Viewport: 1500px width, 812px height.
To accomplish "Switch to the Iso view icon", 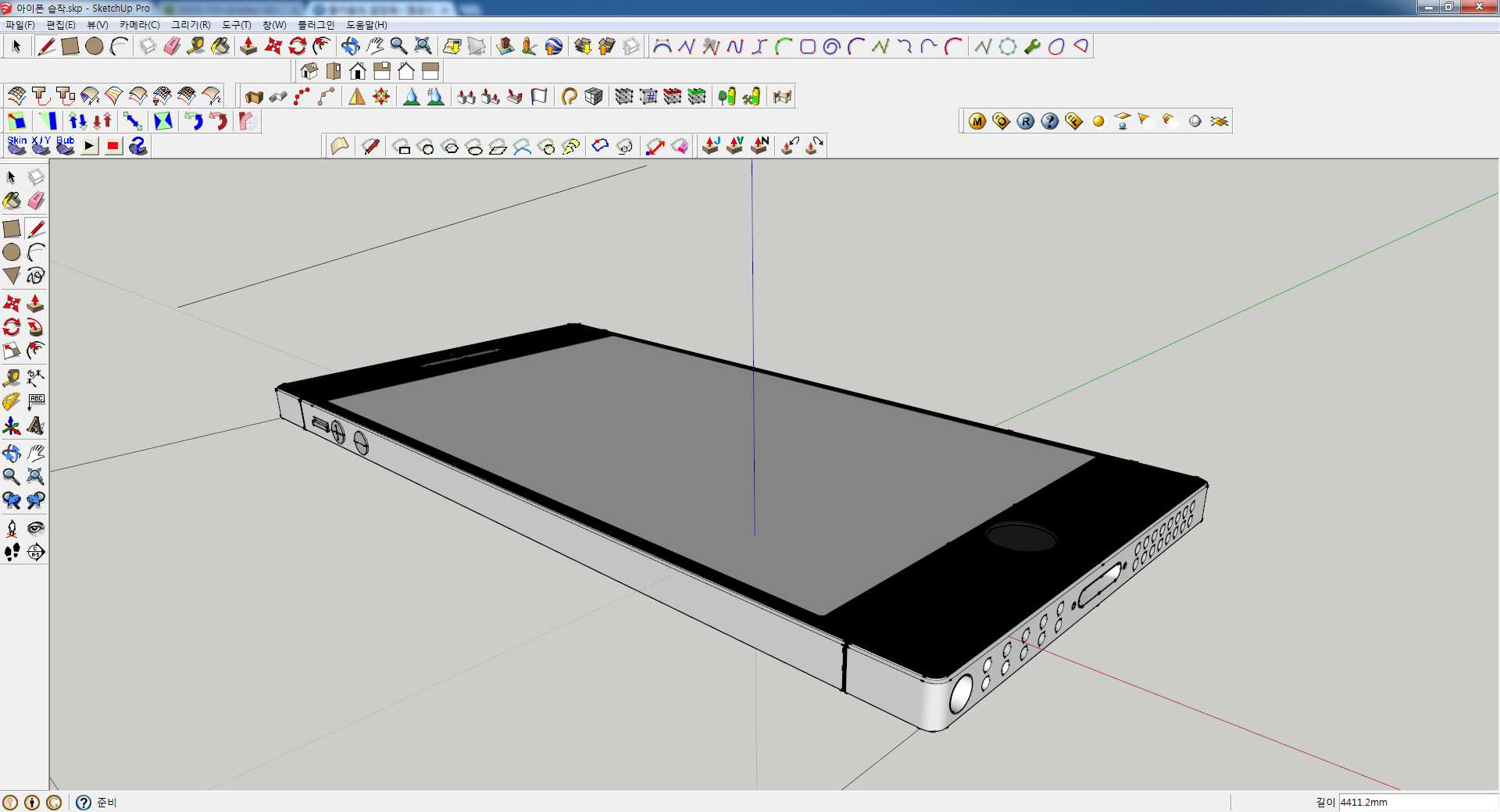I will click(x=309, y=71).
